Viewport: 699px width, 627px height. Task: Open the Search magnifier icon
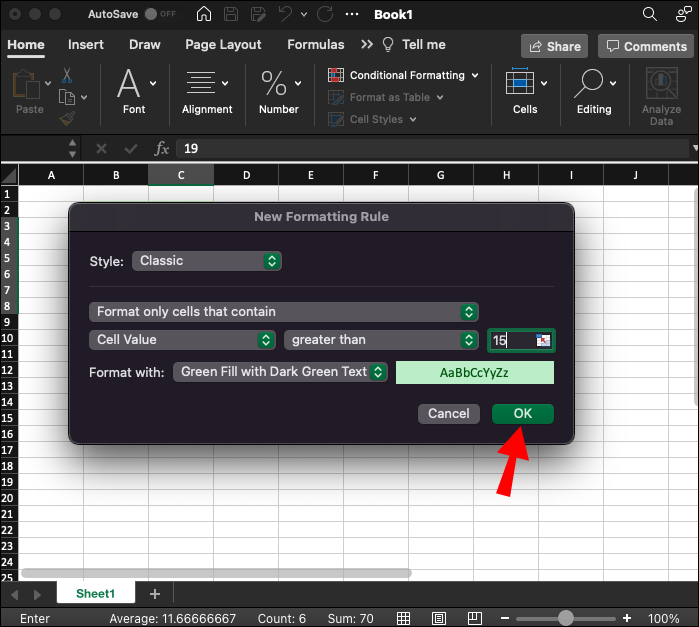[x=649, y=15]
